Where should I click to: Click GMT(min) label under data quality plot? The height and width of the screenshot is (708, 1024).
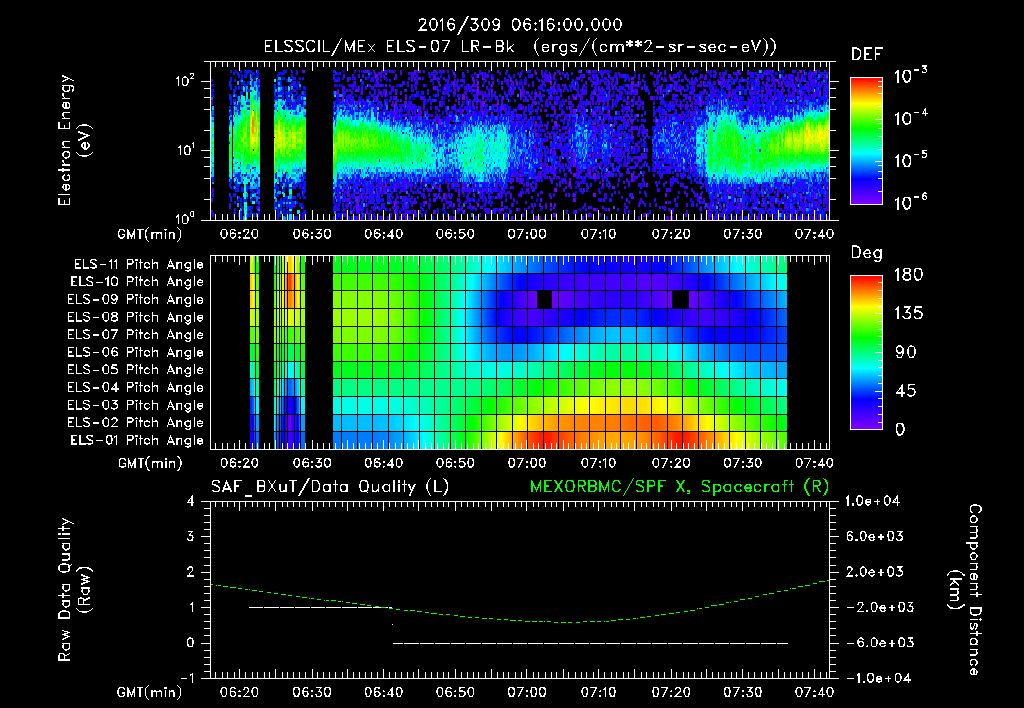coord(150,692)
